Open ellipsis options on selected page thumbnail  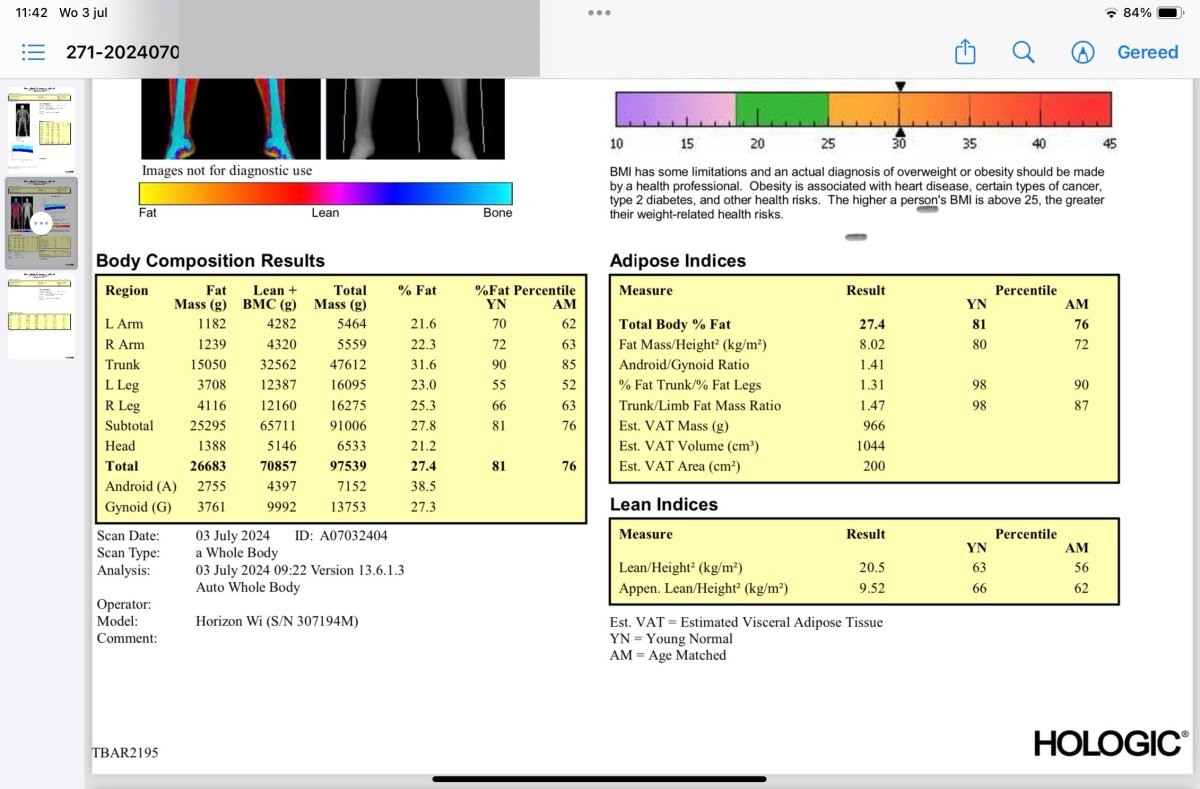(x=41, y=223)
